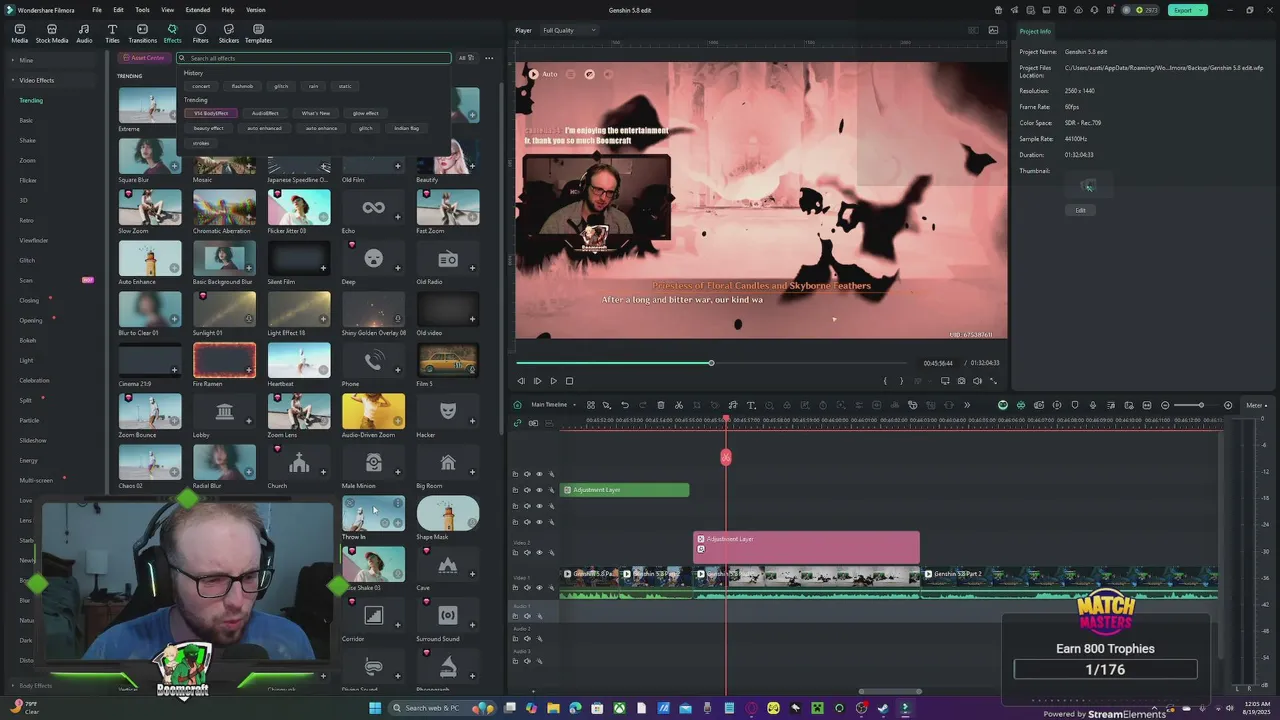
Task: Open the Tools menu
Action: 142,10
